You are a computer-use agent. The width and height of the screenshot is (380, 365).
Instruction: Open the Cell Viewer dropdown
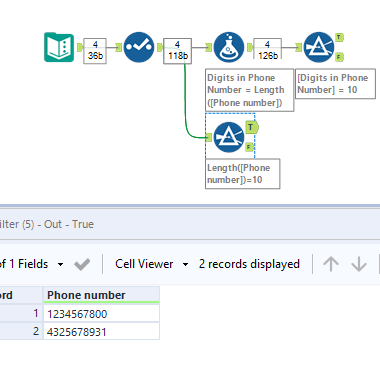[185, 264]
